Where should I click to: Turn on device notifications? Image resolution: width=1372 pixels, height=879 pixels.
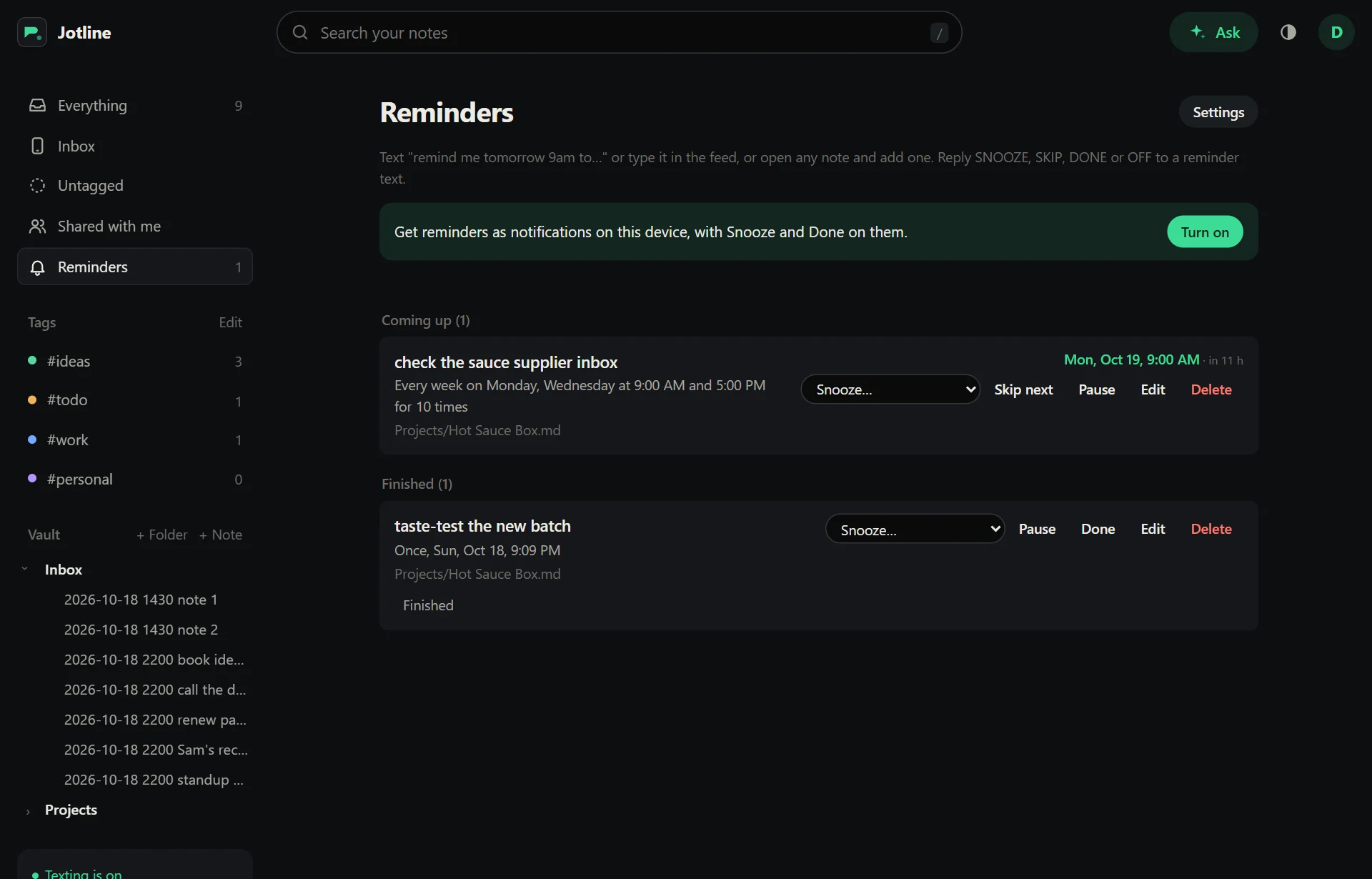[x=1205, y=232]
